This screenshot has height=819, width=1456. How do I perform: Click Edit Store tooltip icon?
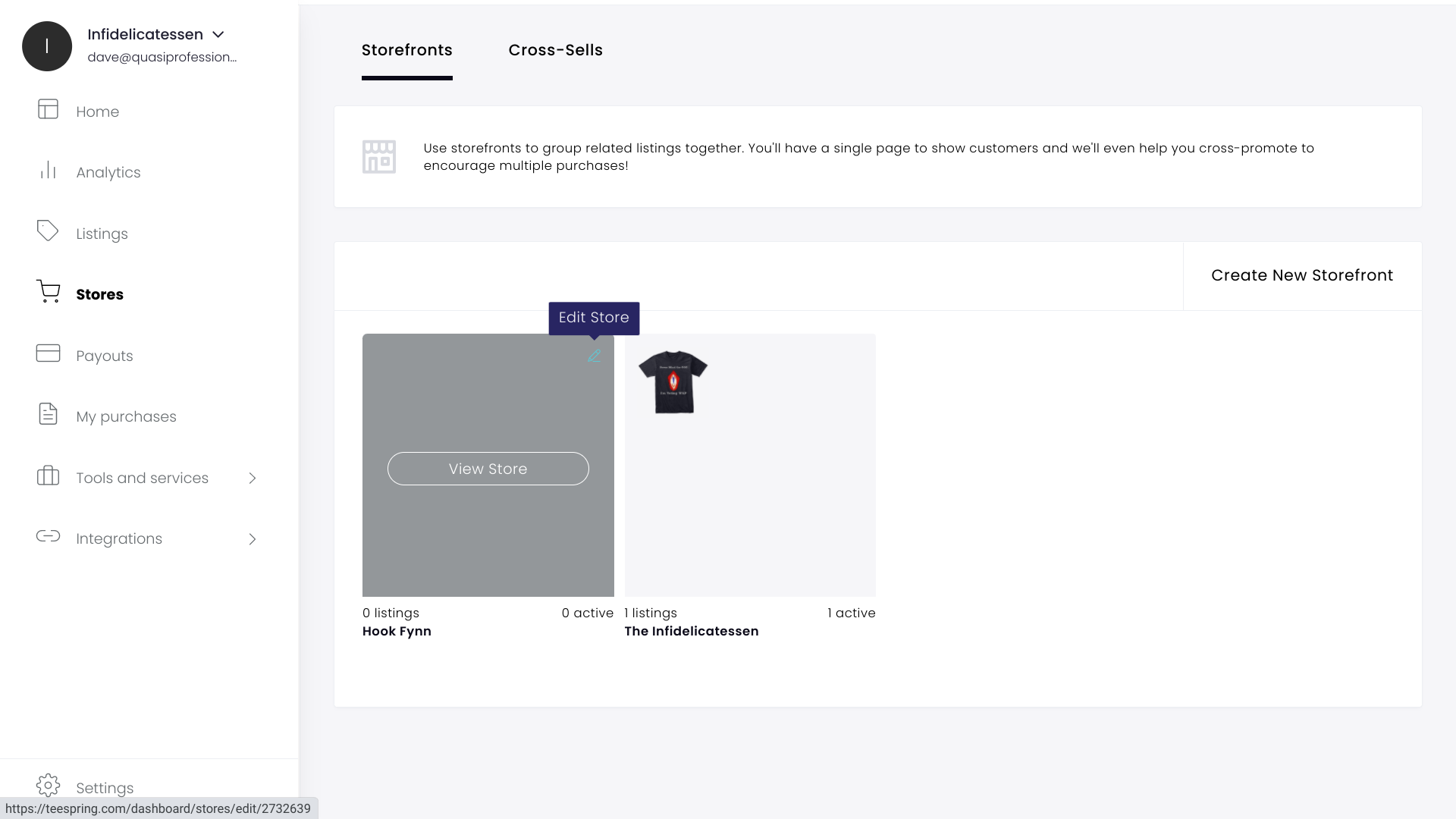pos(594,356)
